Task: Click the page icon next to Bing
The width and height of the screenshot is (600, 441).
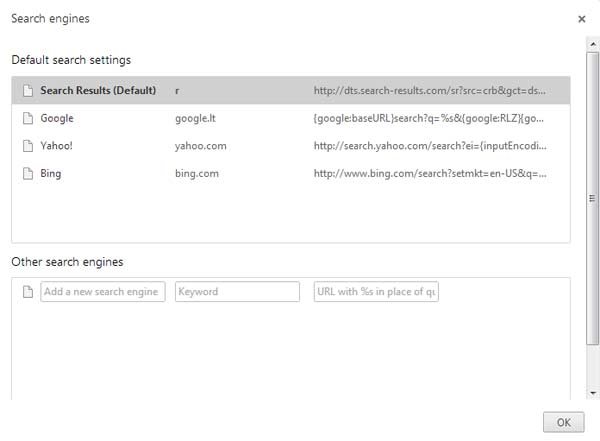Action: [28, 173]
